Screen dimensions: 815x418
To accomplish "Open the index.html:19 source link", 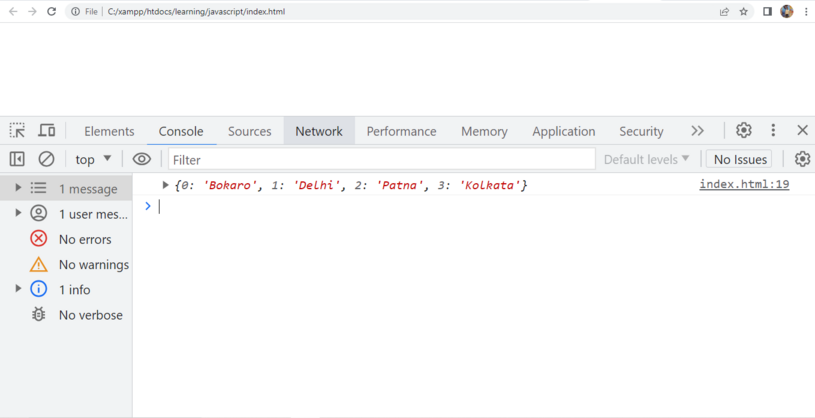I will (x=744, y=184).
